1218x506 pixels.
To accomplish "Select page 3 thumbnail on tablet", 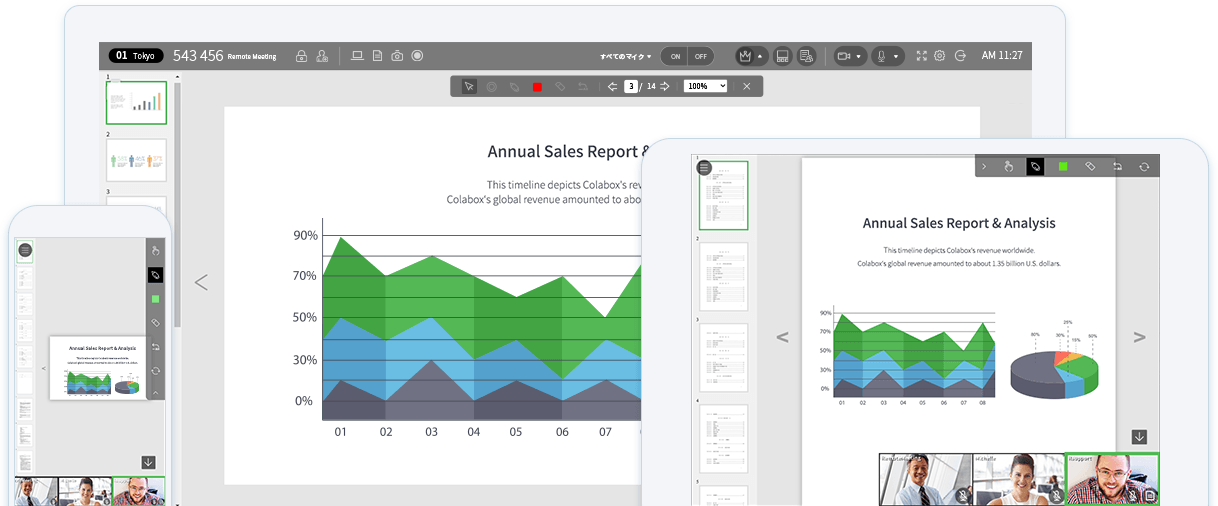I will pyautogui.click(x=723, y=358).
